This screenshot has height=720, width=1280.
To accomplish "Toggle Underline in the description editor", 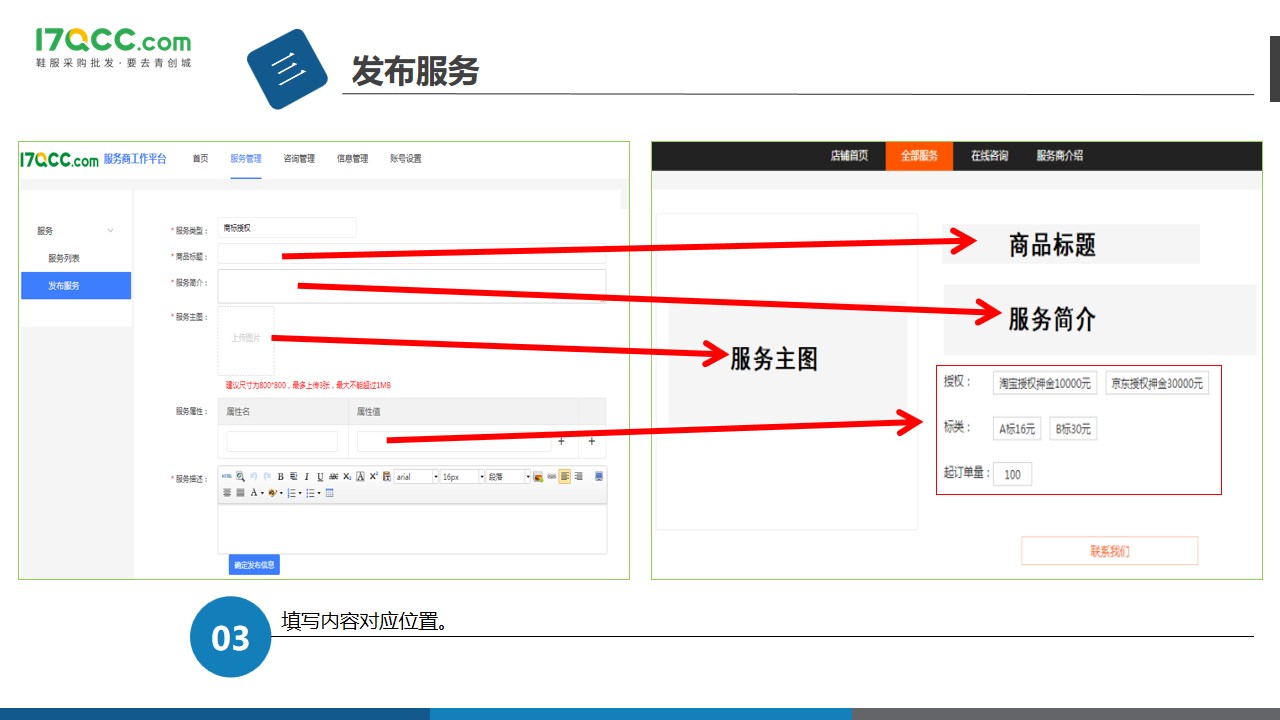I will (x=320, y=477).
